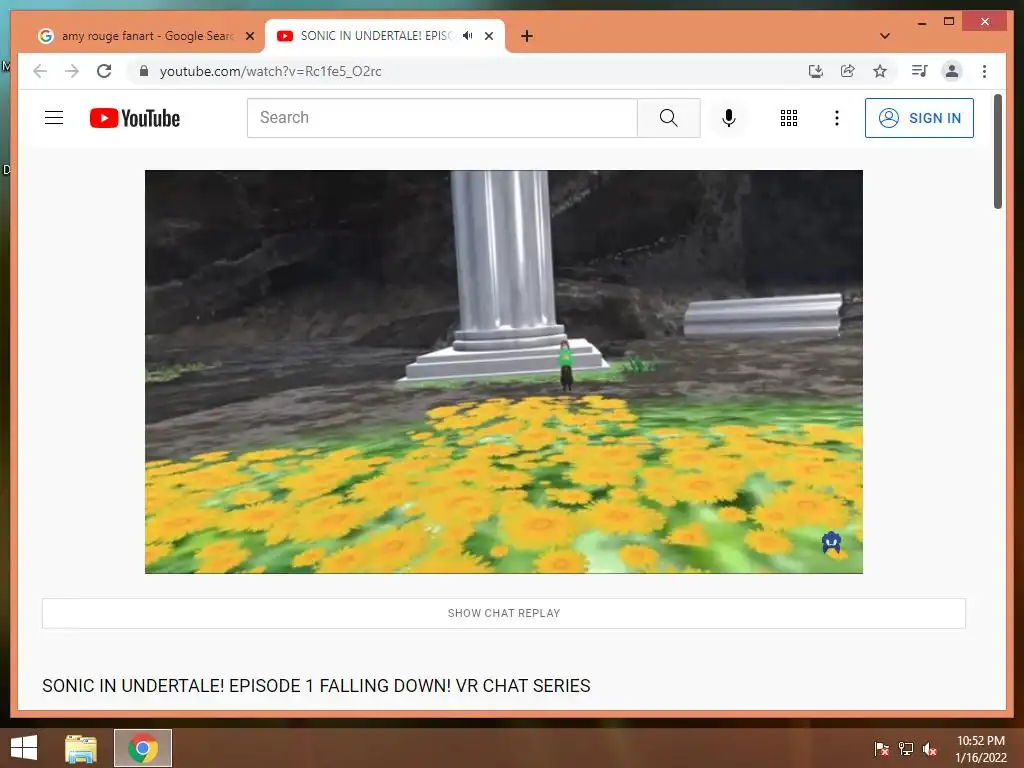Go back to the previous page

point(40,71)
